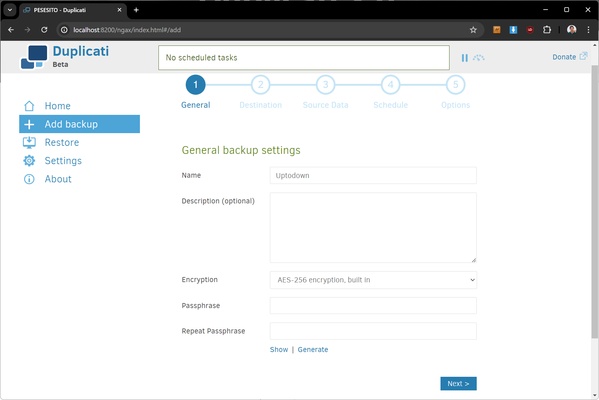Open the red browser extension icon
Image resolution: width=599 pixels, height=400 pixels.
pos(530,30)
